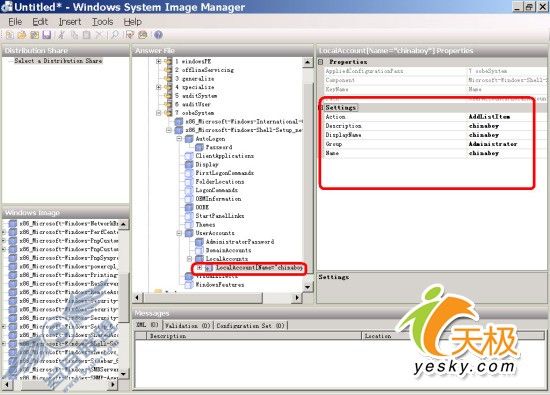
Task: Click the folder icon of 5 auditSystem
Action: point(168,96)
